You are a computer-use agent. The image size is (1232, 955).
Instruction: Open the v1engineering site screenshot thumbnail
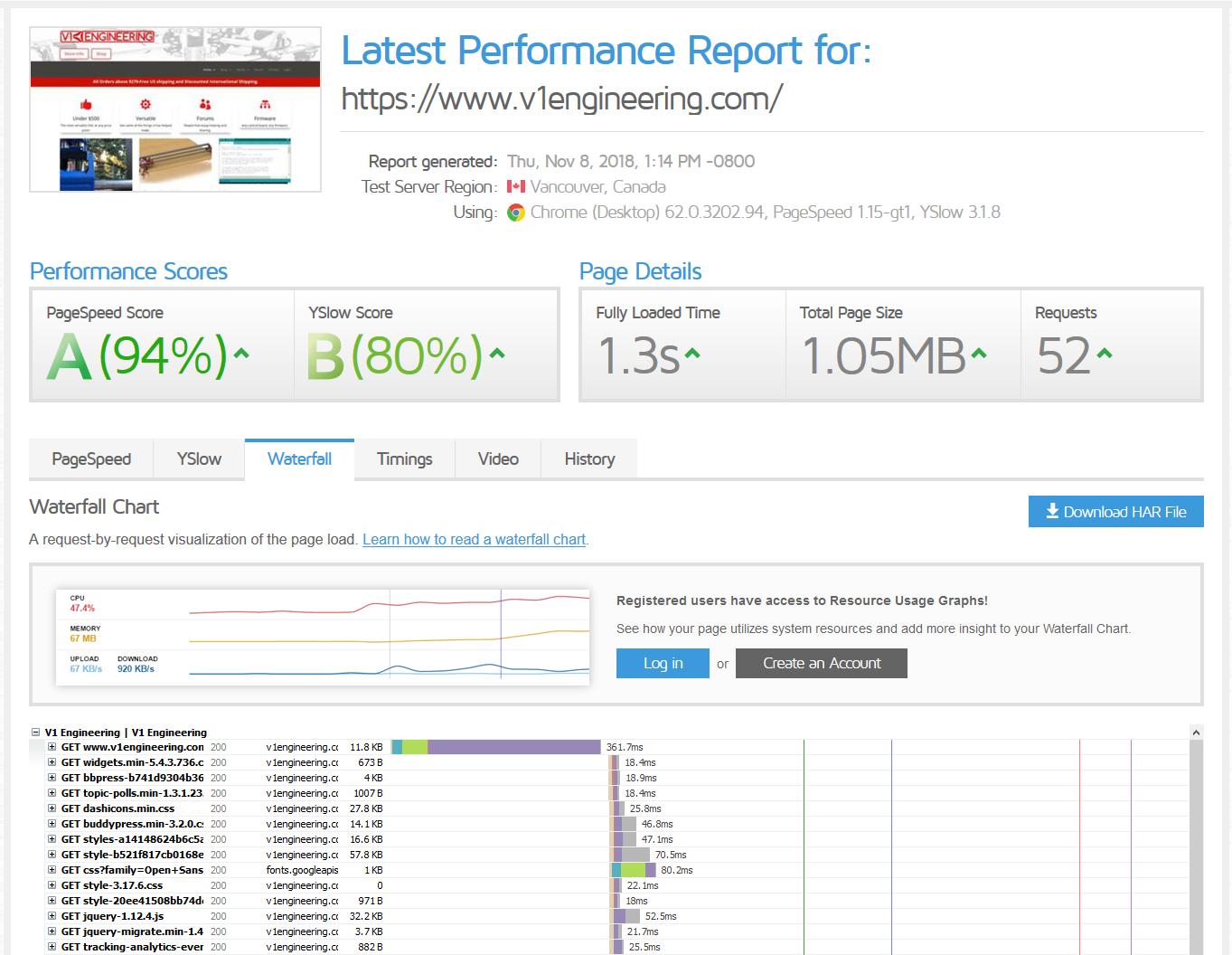pos(175,109)
